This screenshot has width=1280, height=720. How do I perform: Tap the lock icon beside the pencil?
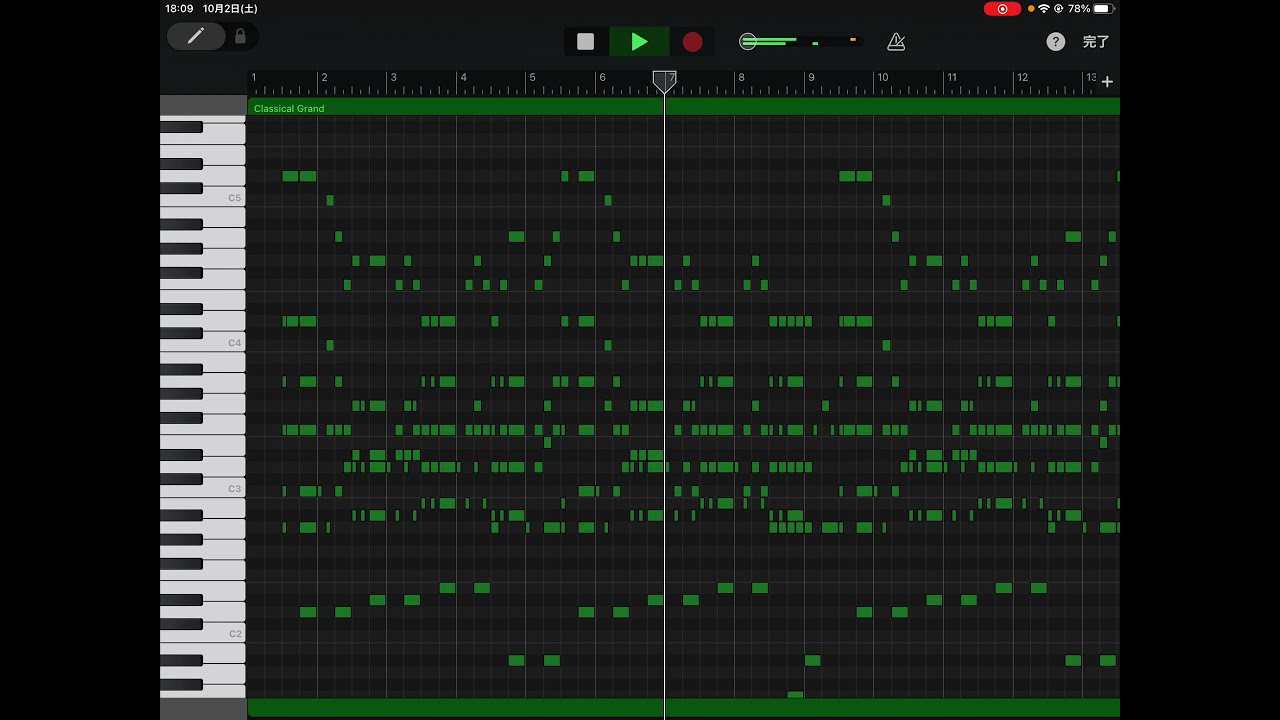pos(240,36)
